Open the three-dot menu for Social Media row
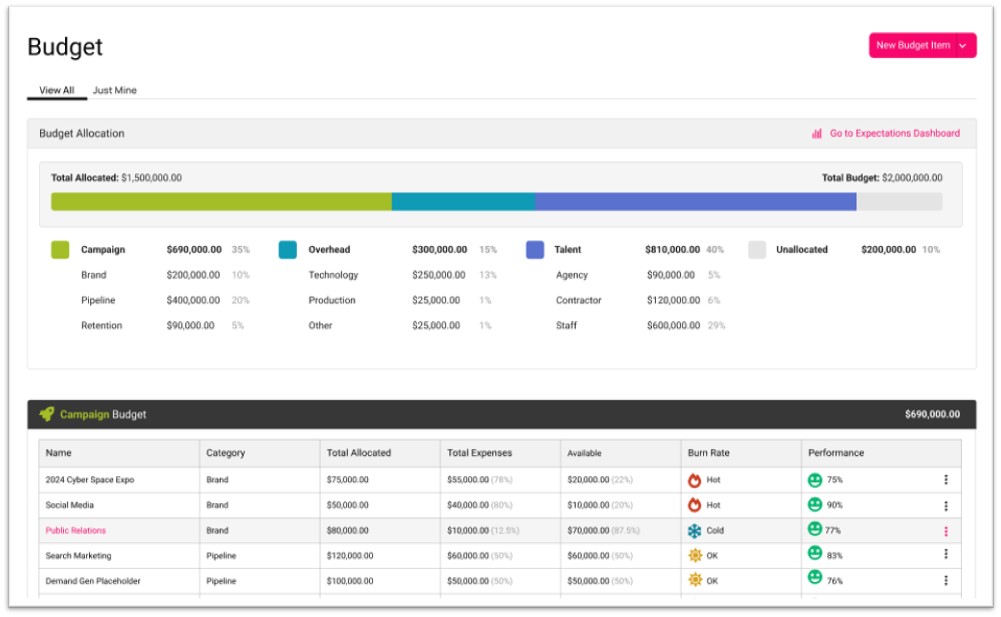The height and width of the screenshot is (617, 1001). coord(946,505)
